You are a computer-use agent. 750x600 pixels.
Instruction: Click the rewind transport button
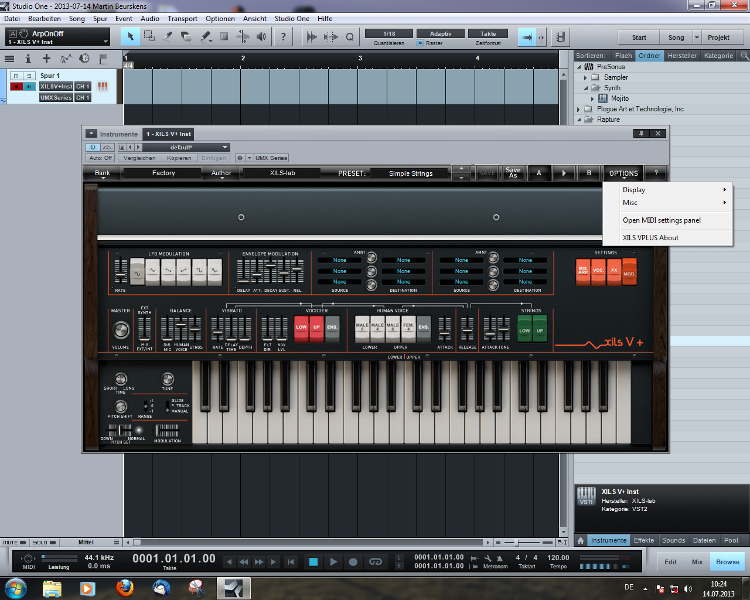(244, 562)
